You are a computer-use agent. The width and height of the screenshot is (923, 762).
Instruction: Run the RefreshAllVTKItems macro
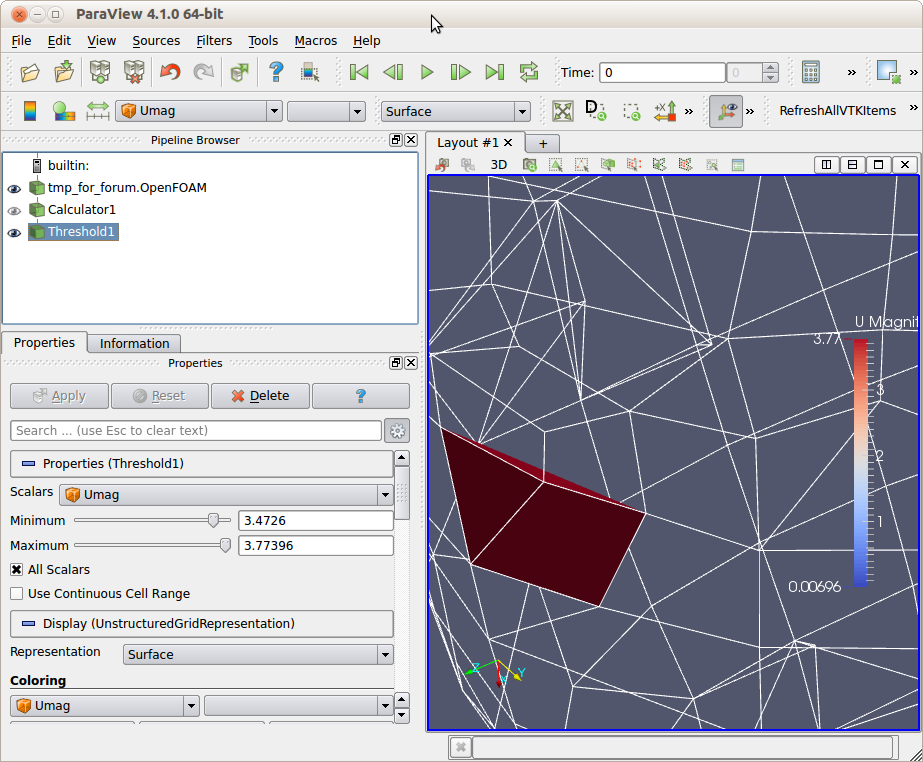pyautogui.click(x=837, y=111)
